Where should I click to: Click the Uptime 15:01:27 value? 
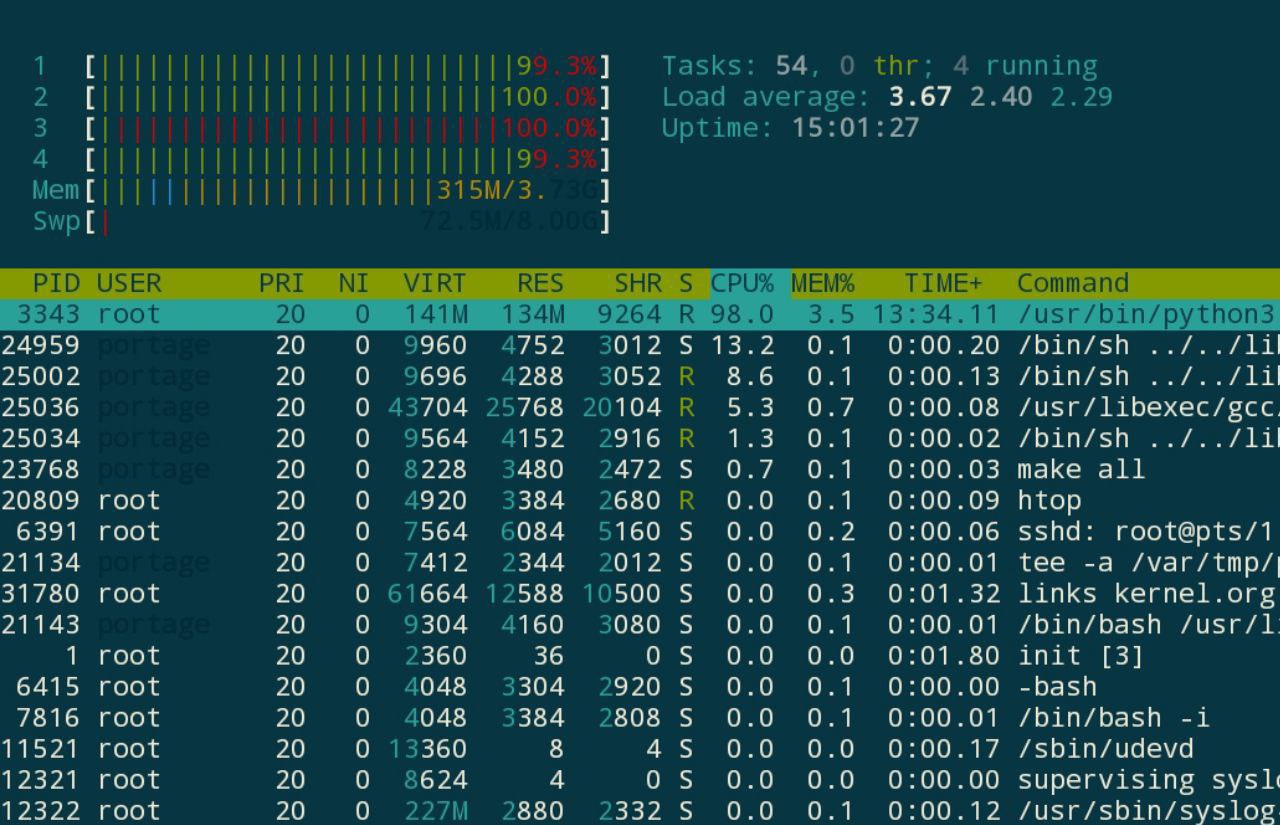(x=855, y=128)
